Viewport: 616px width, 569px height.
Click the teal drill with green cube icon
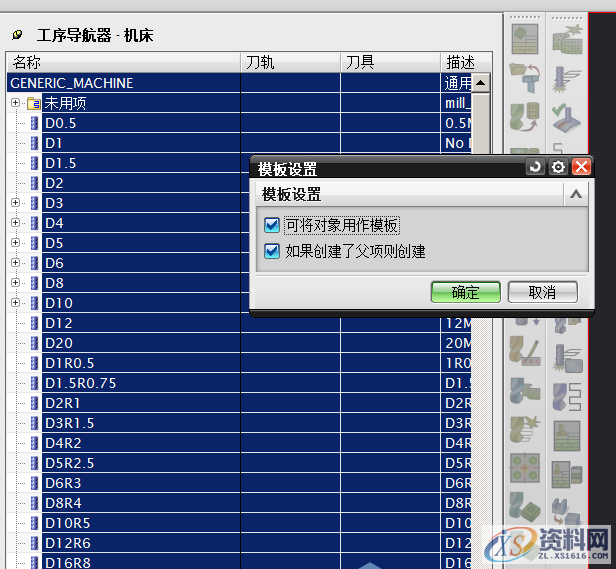524,507
